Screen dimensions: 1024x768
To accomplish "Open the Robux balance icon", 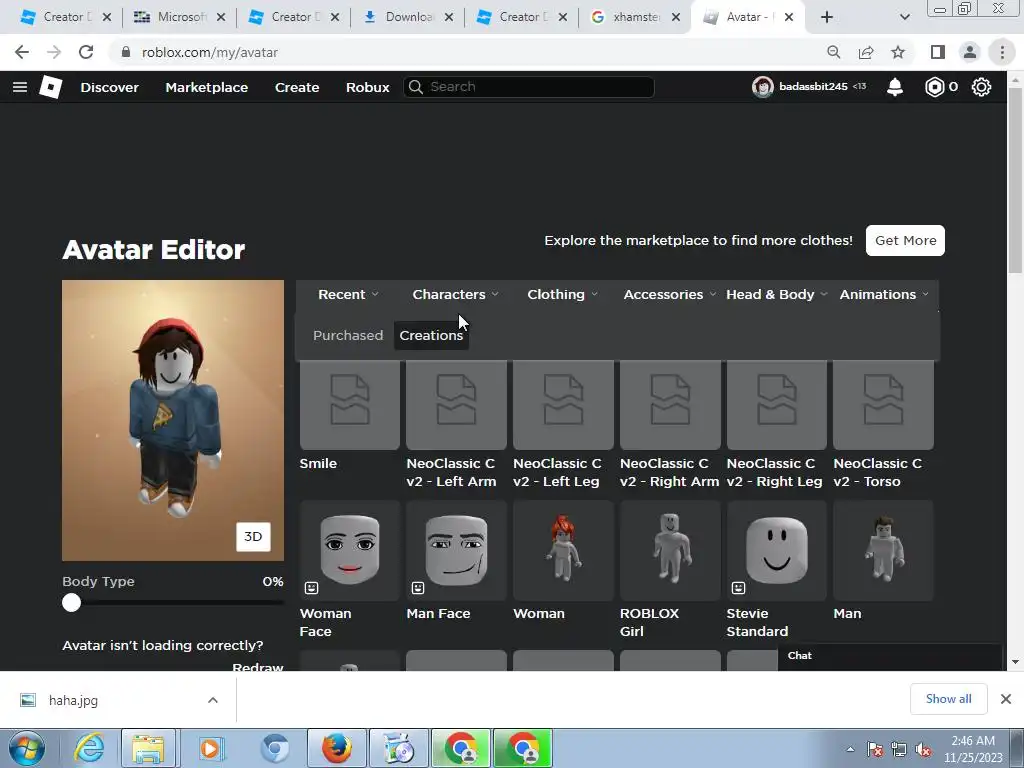I will point(935,87).
